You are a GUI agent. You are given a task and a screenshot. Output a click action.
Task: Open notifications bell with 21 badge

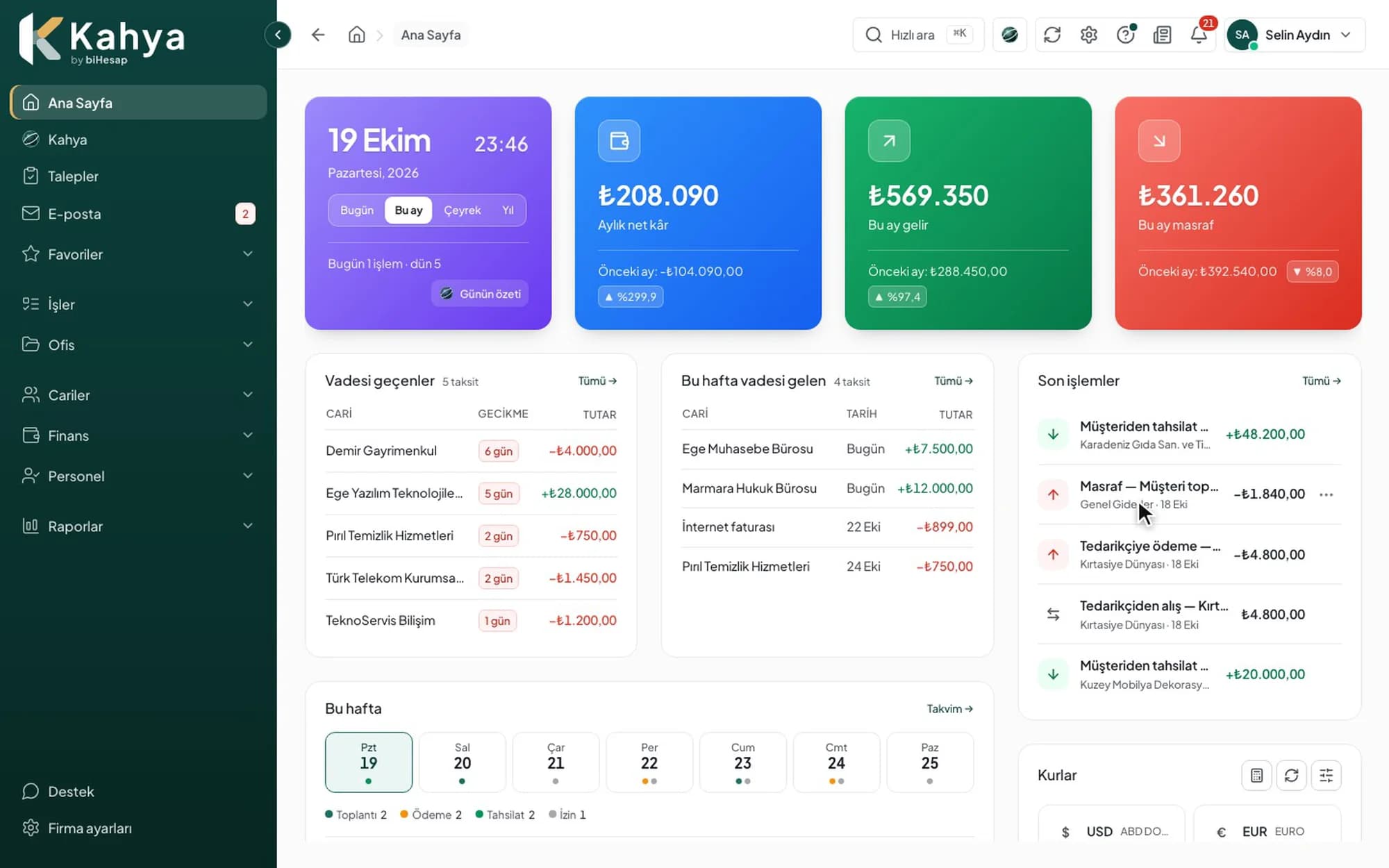[1199, 35]
